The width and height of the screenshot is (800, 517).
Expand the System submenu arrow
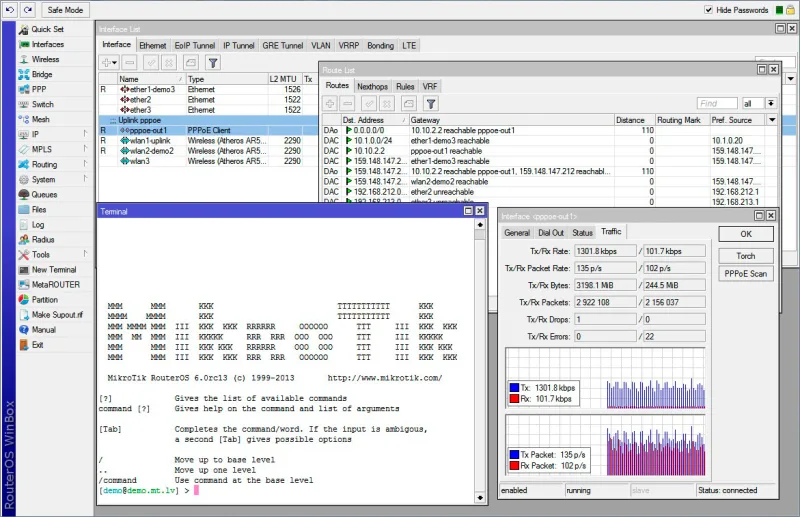coord(85,179)
